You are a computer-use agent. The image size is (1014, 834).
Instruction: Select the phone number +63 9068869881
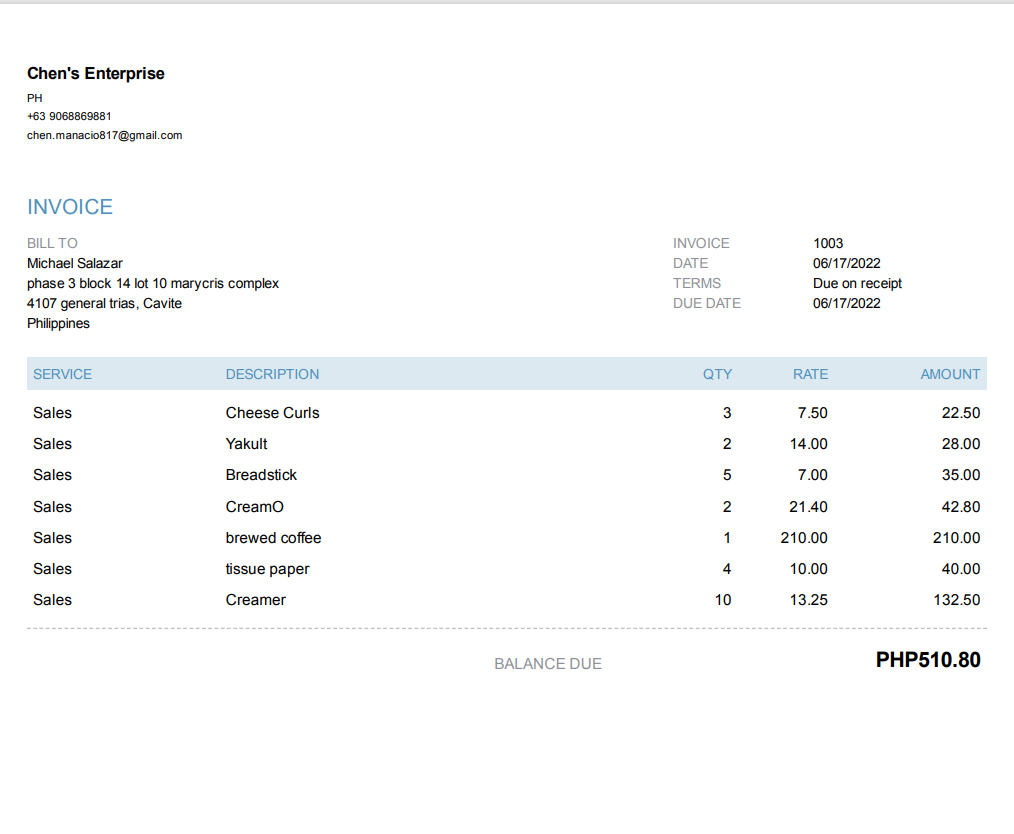[69, 116]
